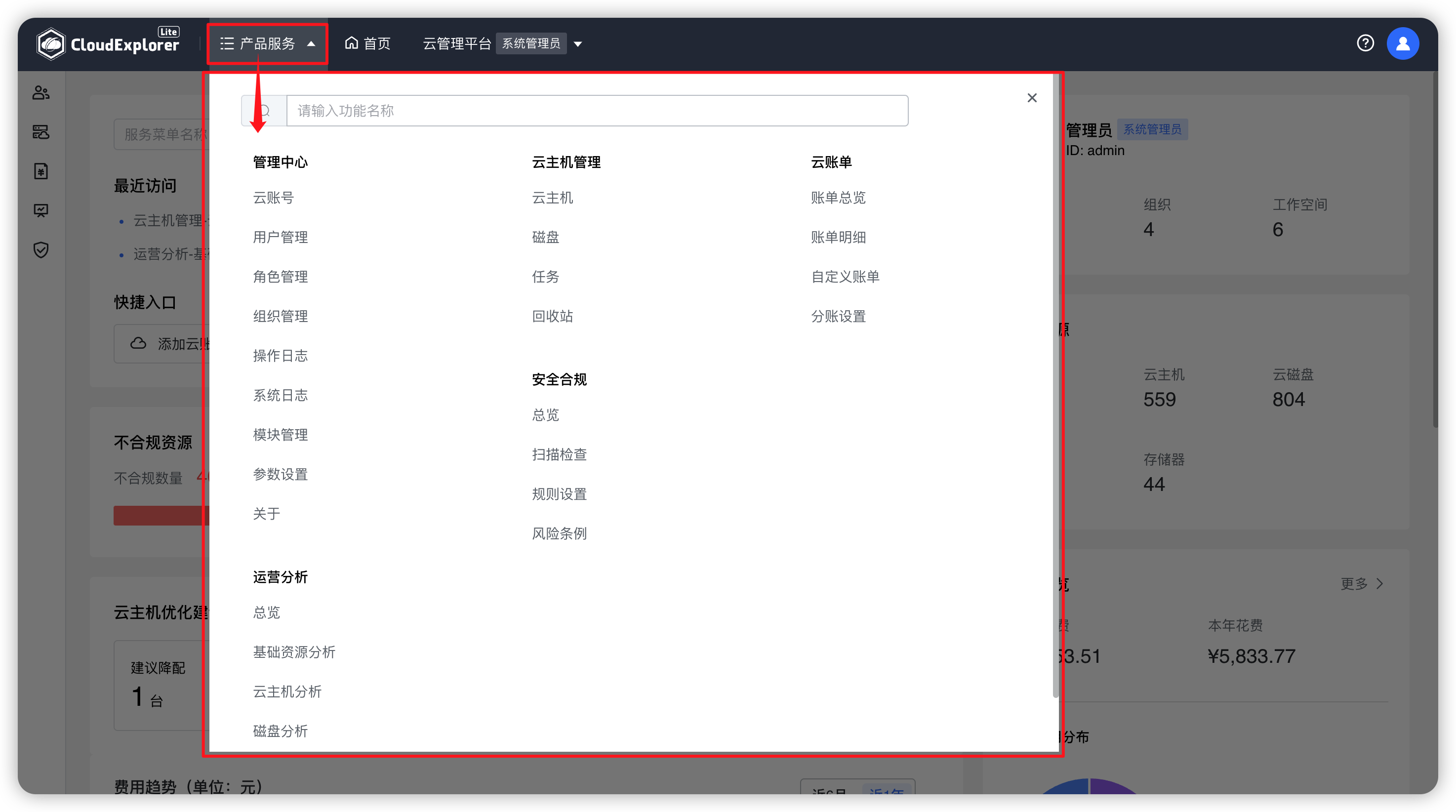Click the cloud icon in 添加云账号 button
Image resolution: width=1456 pixels, height=812 pixels.
coord(138,344)
